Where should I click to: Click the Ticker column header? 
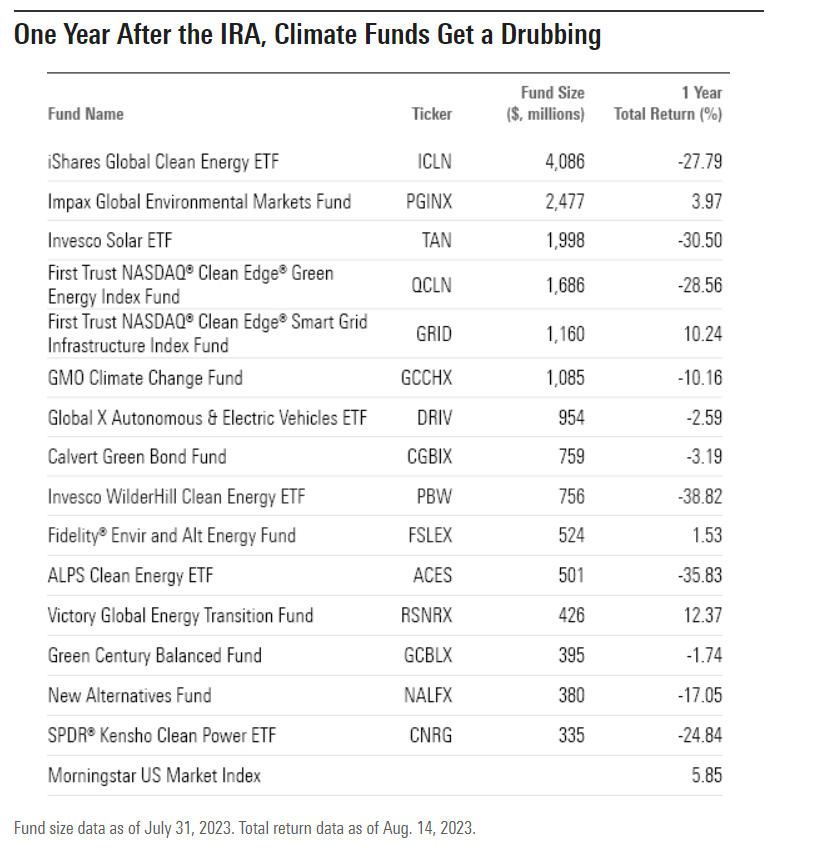(432, 114)
